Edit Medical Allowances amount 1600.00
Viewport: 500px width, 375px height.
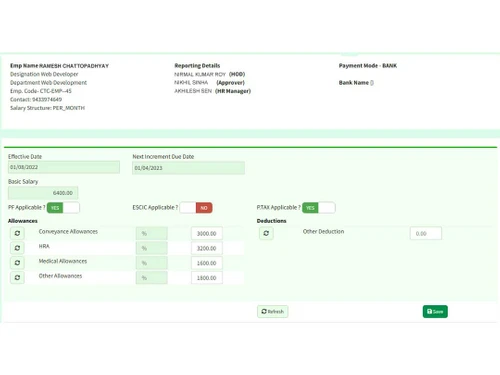coord(207,263)
